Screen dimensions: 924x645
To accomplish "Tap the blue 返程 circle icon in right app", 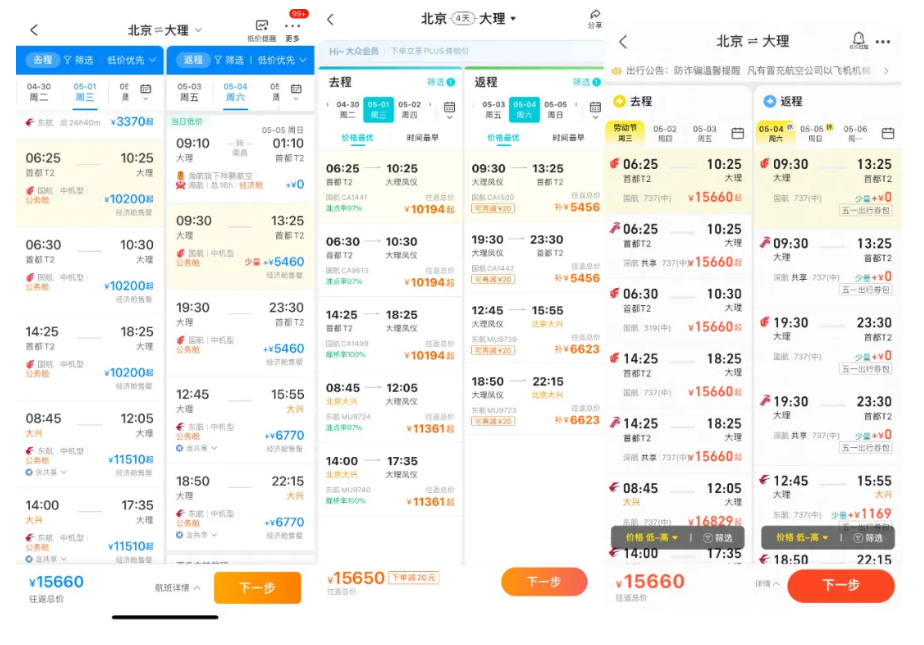I will pos(769,101).
